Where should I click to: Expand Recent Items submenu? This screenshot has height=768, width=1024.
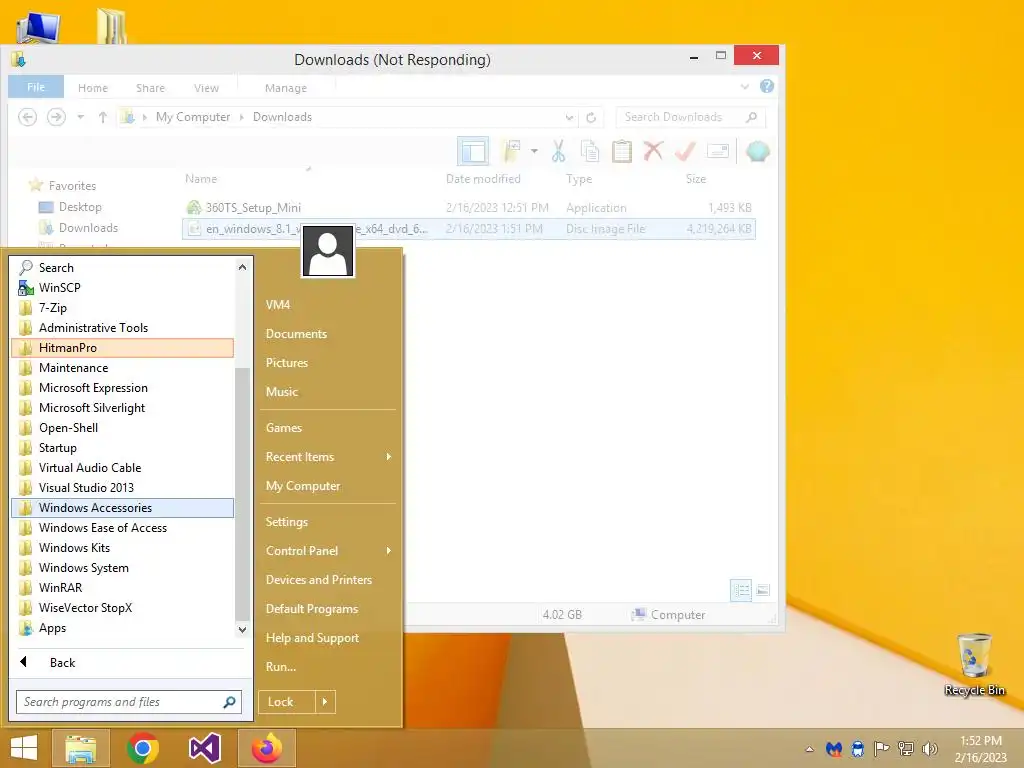[x=328, y=457]
